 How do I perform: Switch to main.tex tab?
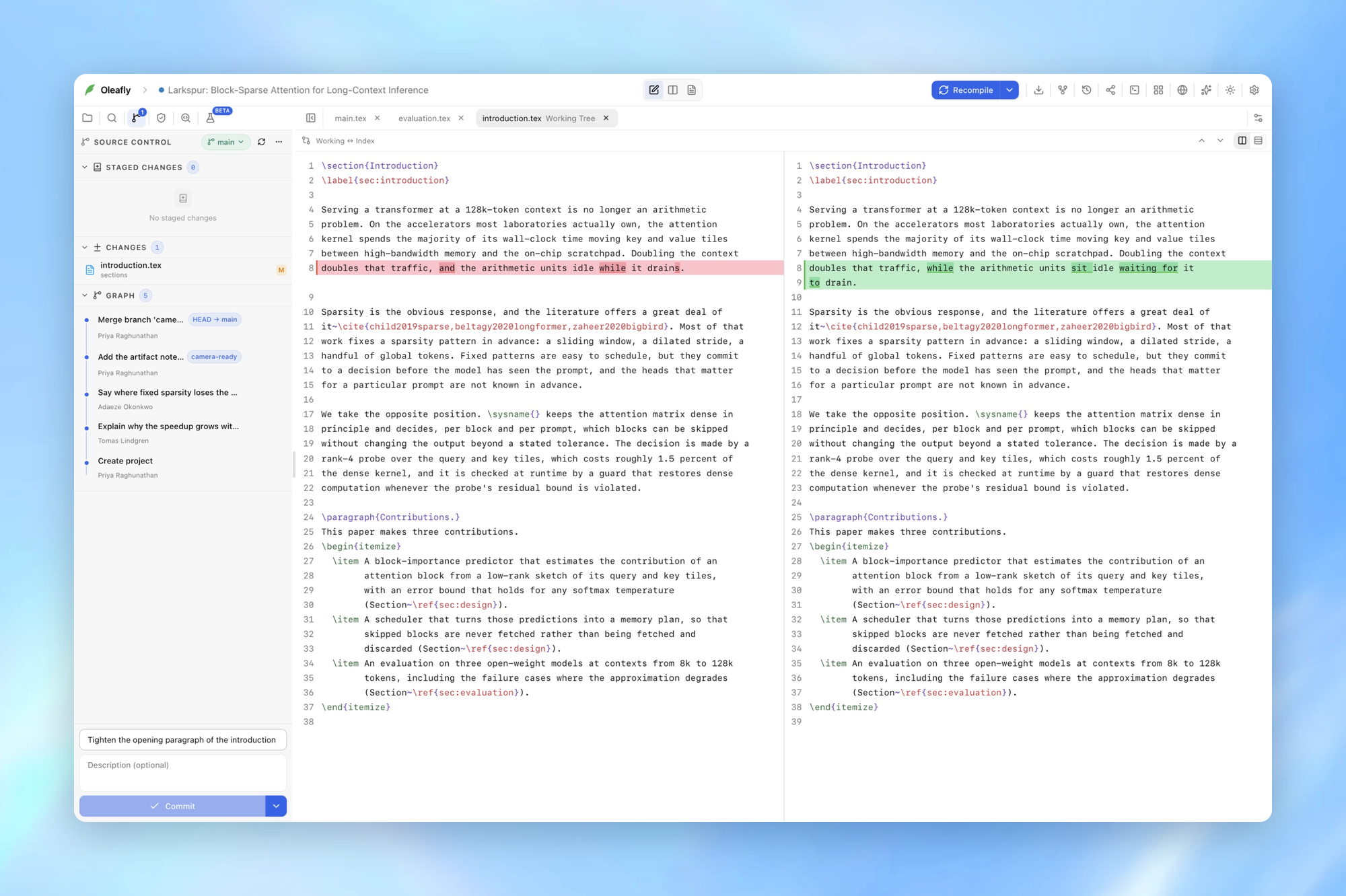click(x=351, y=118)
